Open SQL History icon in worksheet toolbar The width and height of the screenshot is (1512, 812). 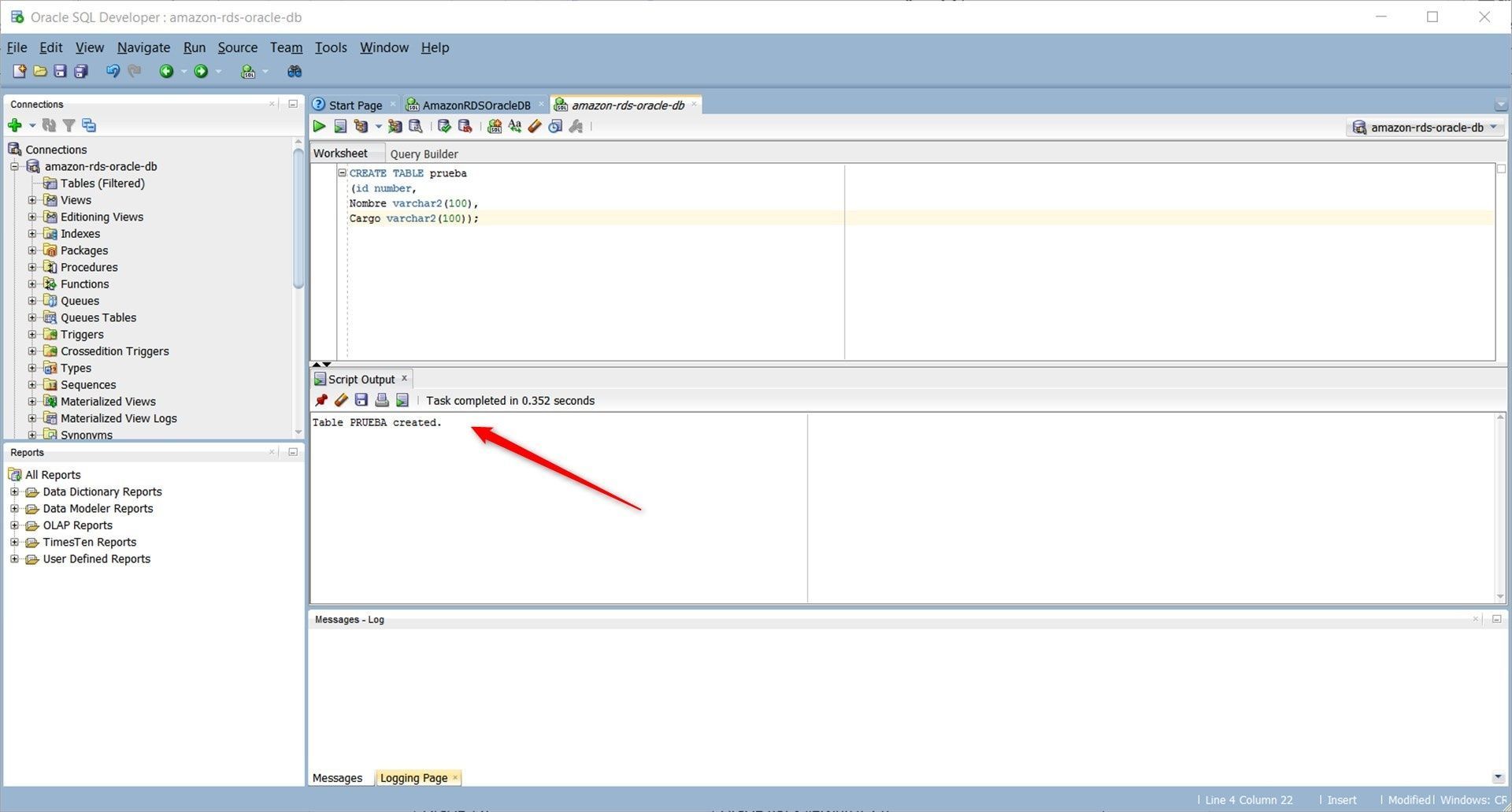[556, 126]
